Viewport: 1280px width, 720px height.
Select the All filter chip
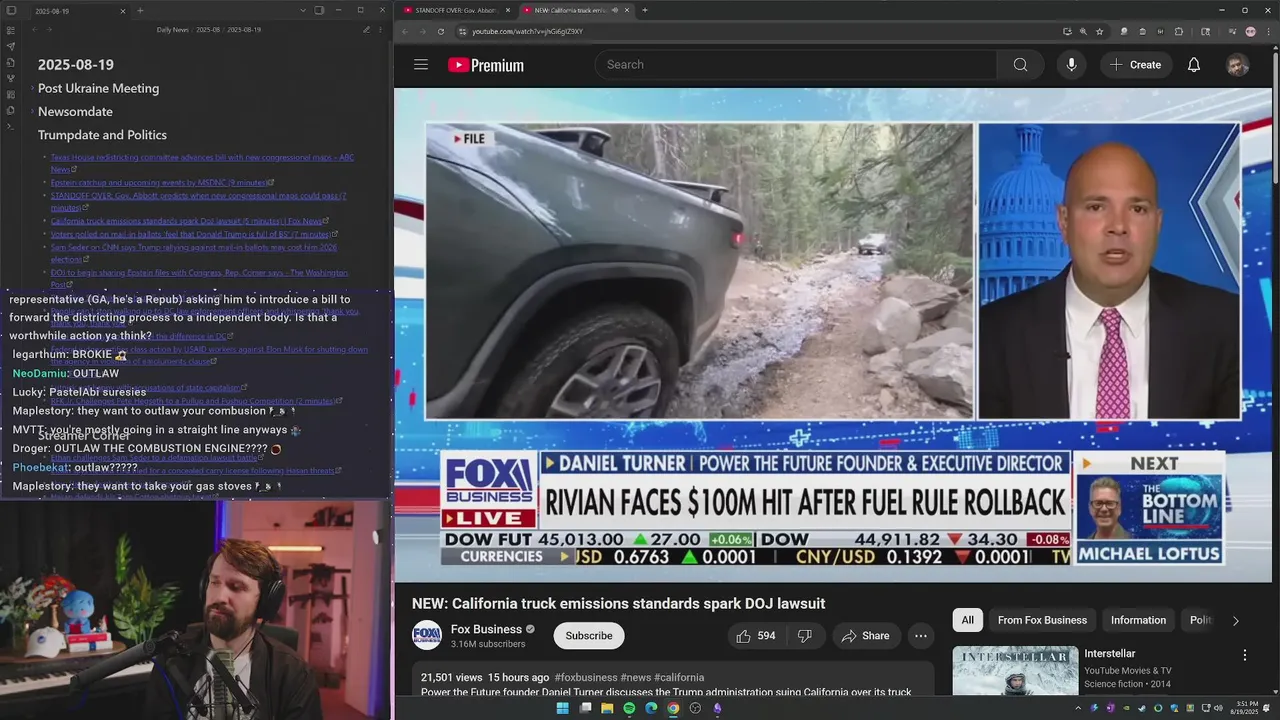[968, 620]
